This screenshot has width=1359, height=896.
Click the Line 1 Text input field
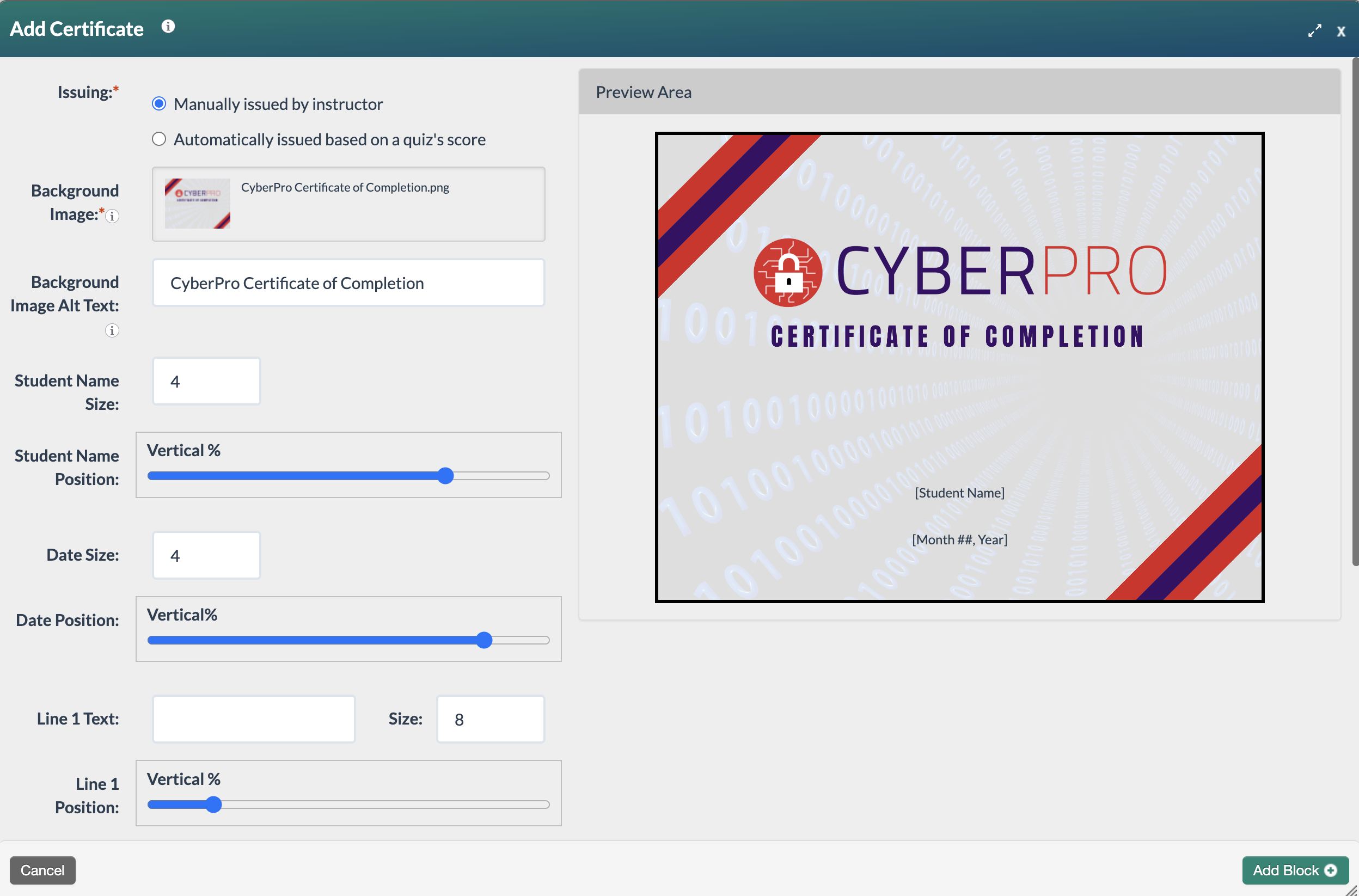click(x=254, y=719)
